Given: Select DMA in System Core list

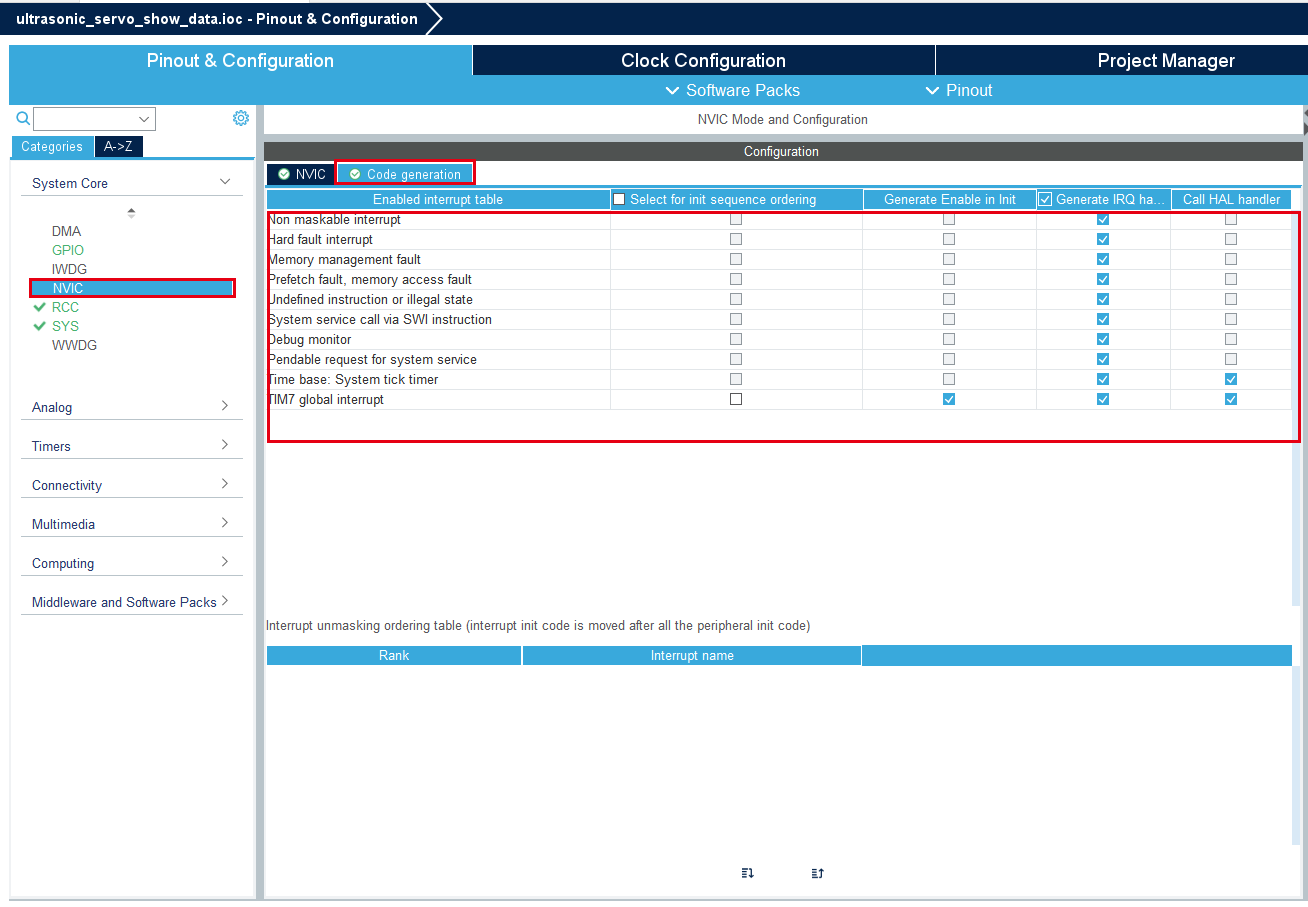Looking at the screenshot, I should tap(66, 231).
